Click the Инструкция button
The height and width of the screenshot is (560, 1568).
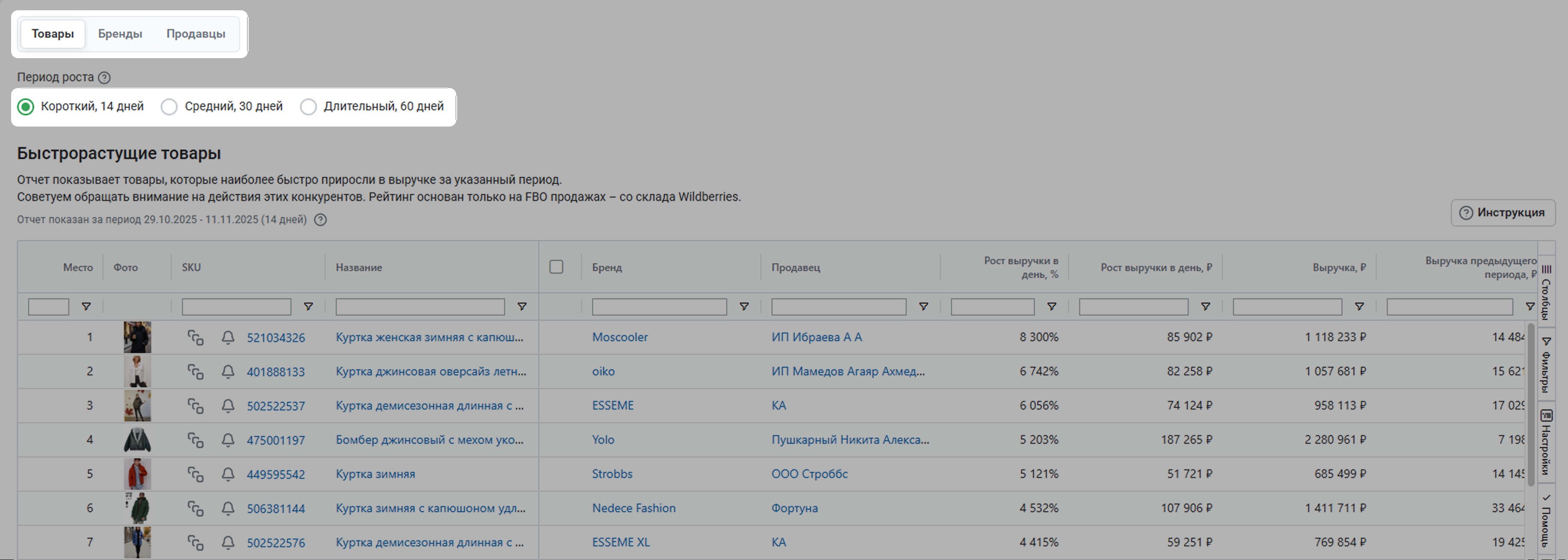(1502, 212)
